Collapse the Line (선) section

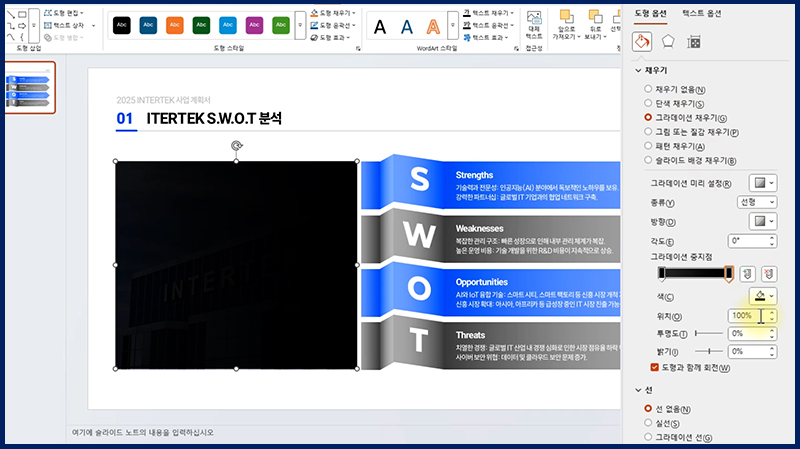tap(638, 390)
